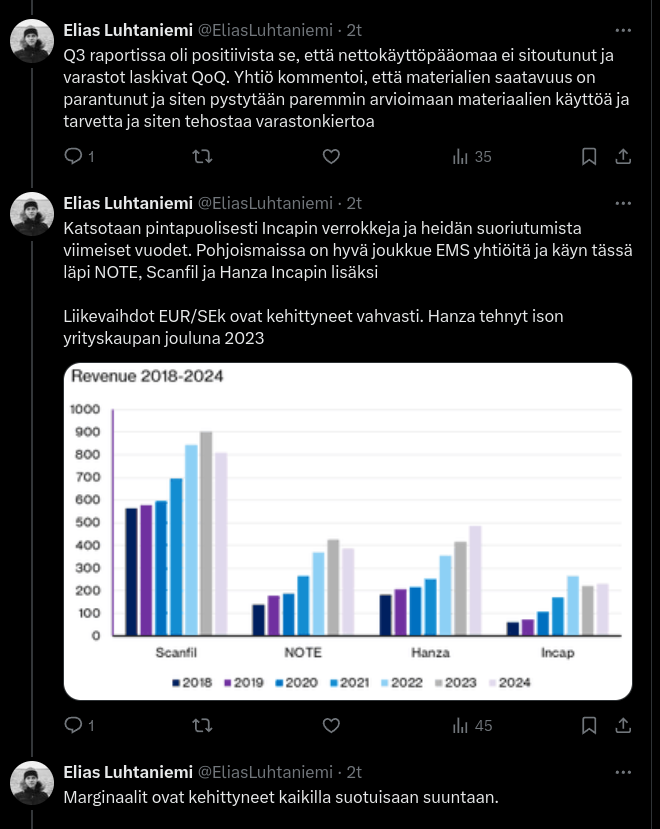
Task: Bookmark the revenue chart tweet
Action: 590,725
